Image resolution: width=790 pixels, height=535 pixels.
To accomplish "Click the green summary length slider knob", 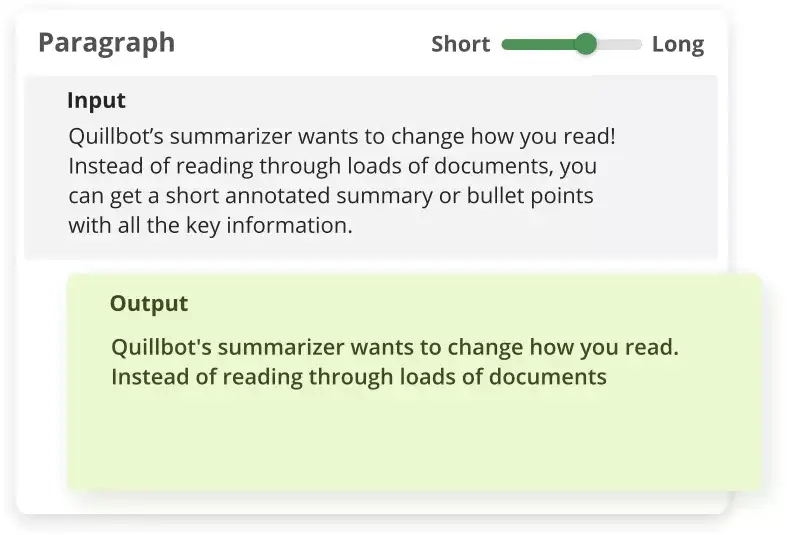I will [586, 44].
